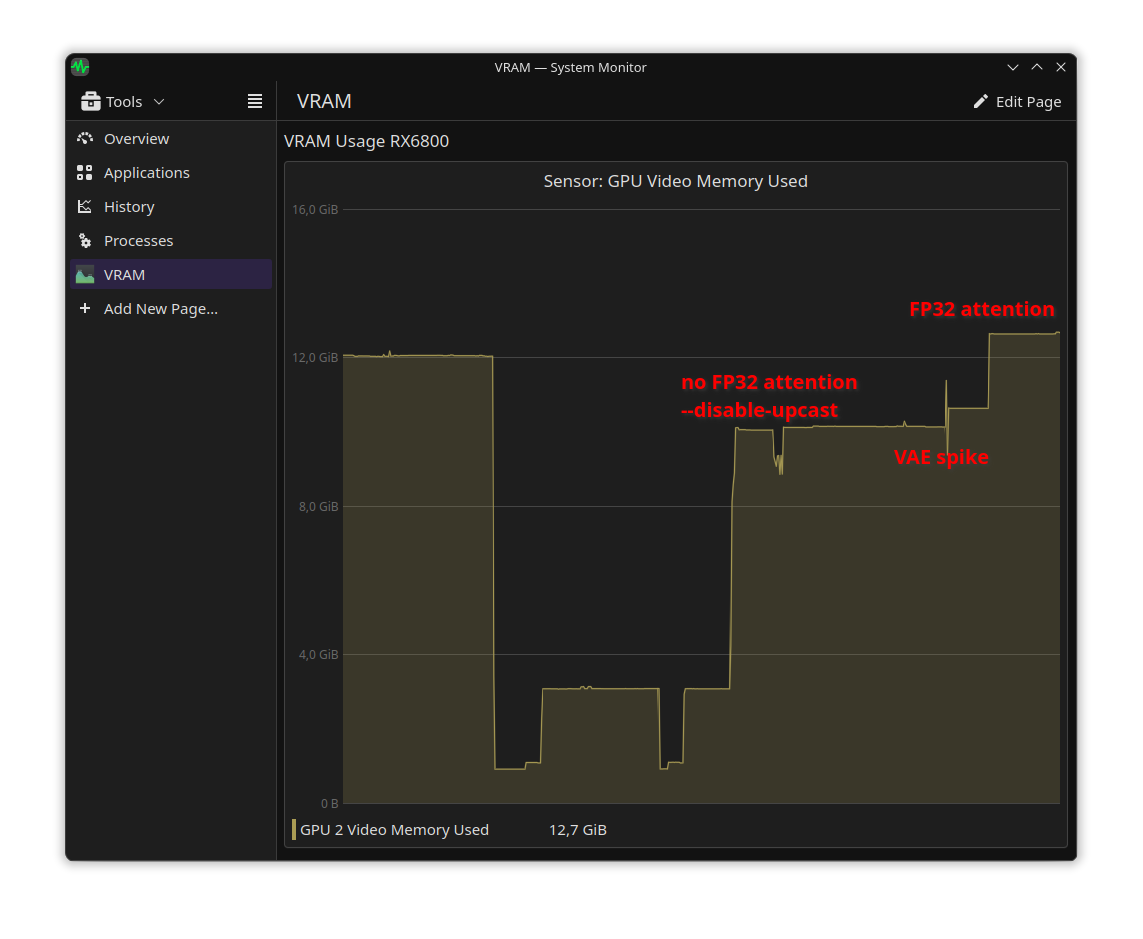Select the Applications grid icon
This screenshot has width=1143, height=939.
click(85, 172)
